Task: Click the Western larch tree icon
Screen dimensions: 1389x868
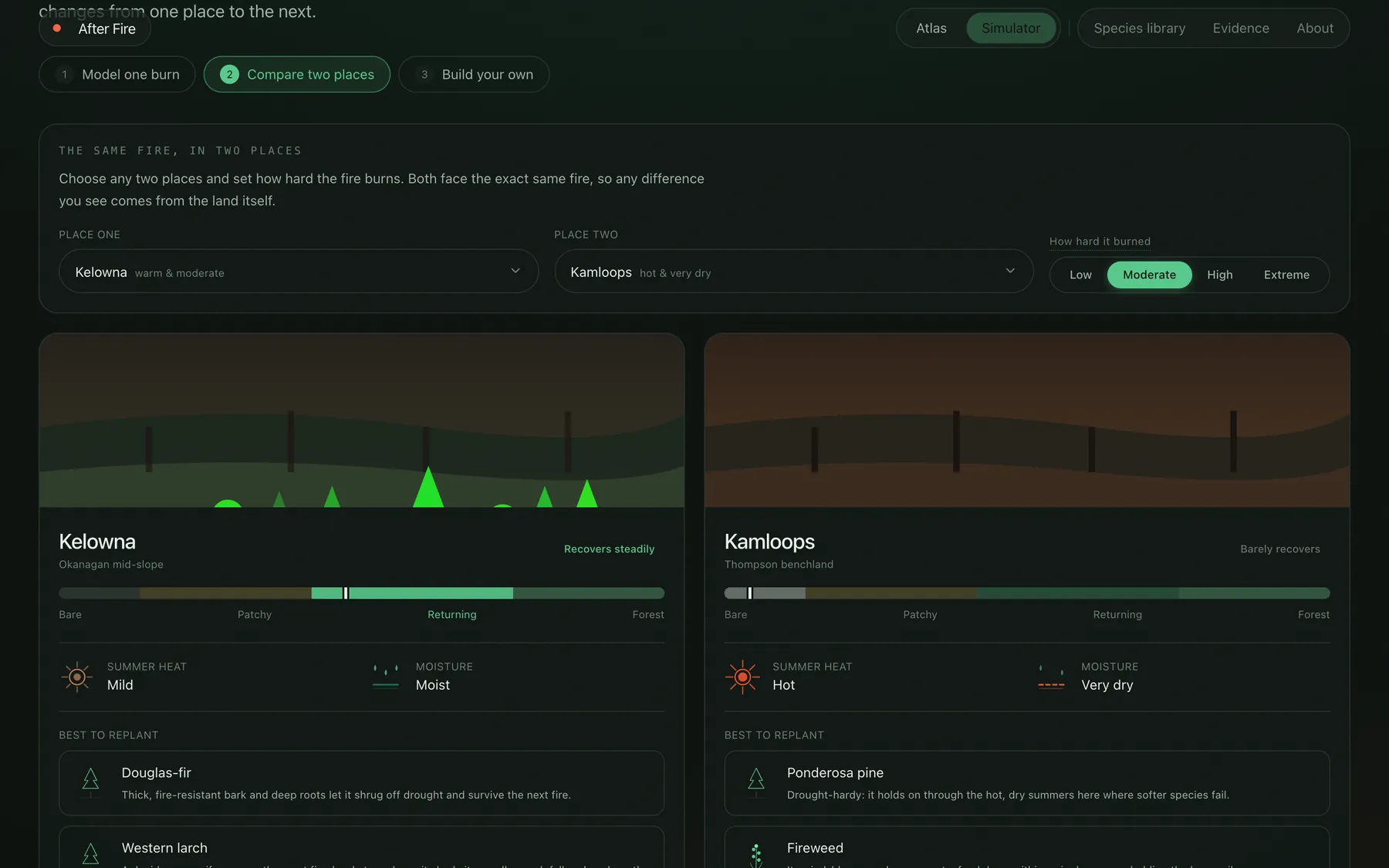Action: pyautogui.click(x=90, y=855)
